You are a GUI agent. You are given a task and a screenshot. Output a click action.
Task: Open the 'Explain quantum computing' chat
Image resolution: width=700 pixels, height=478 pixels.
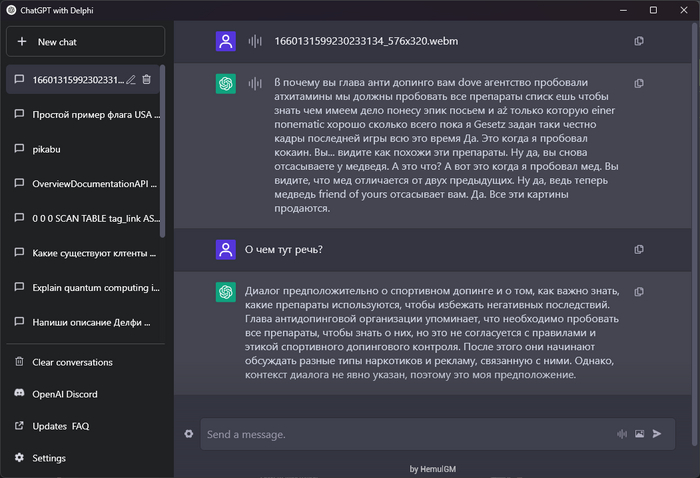(x=85, y=288)
